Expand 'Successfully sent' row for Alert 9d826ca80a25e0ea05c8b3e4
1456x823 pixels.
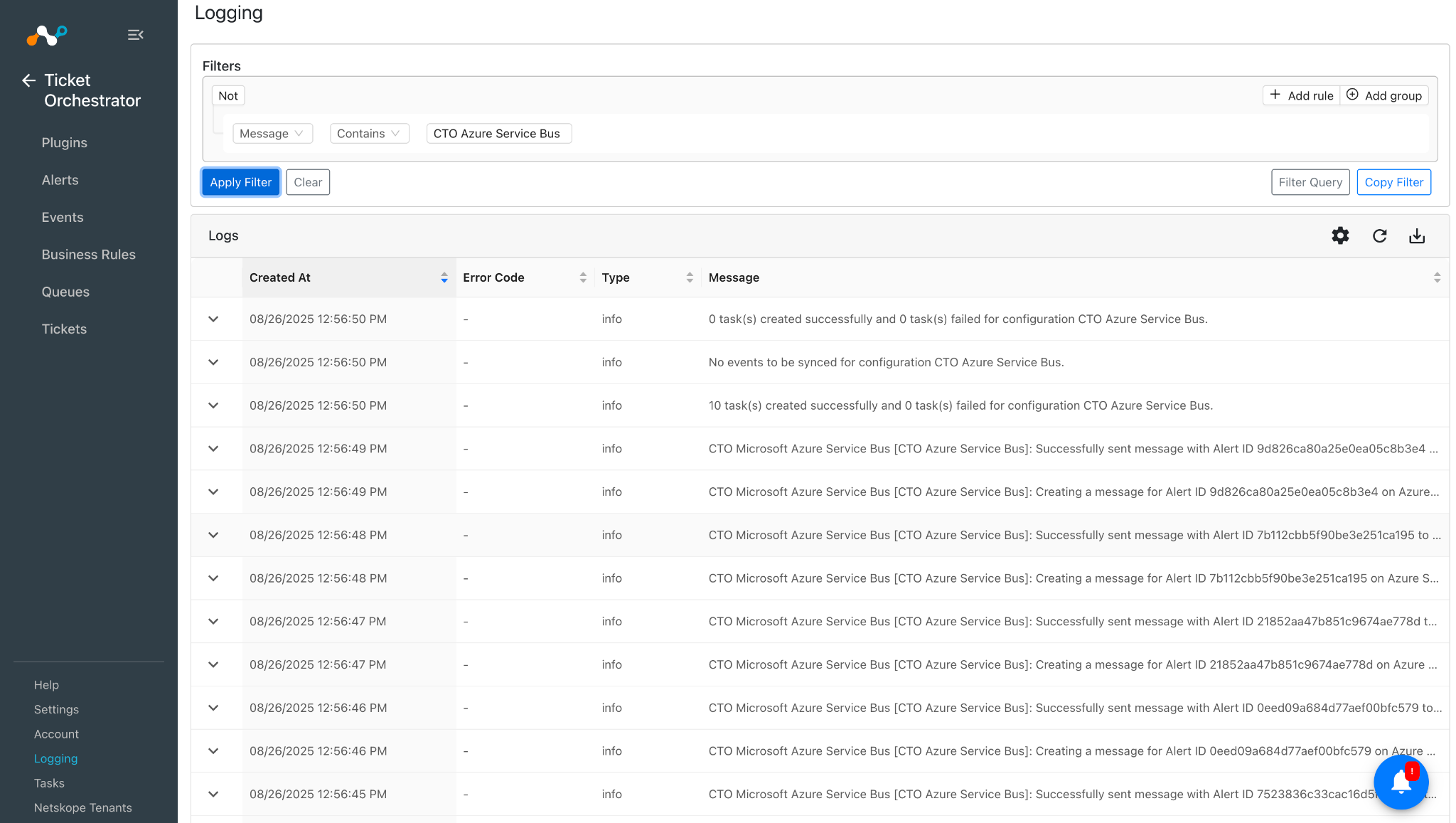(x=213, y=449)
